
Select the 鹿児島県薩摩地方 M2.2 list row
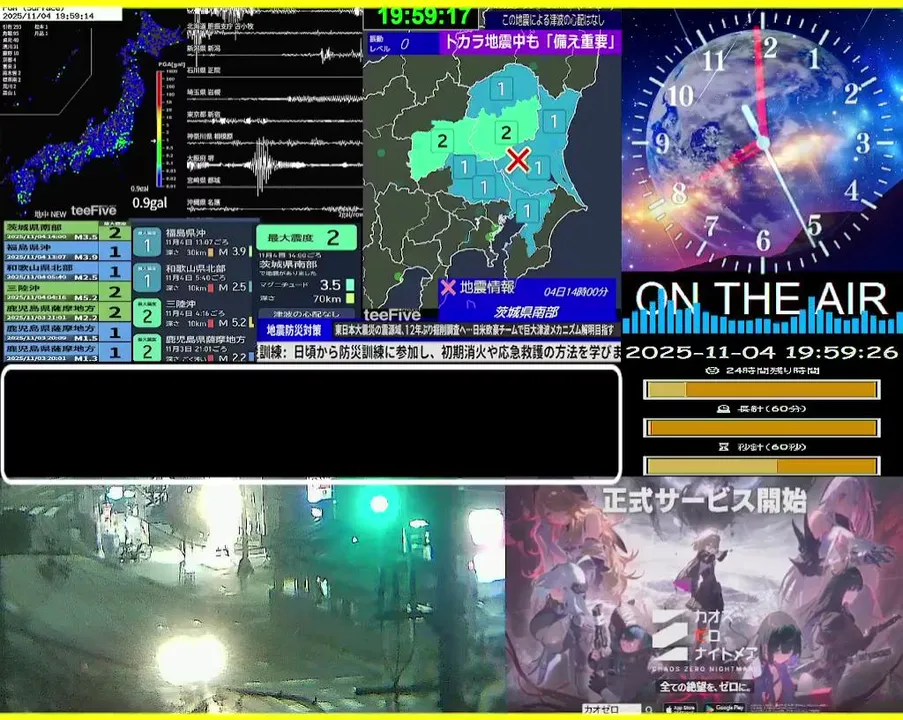click(x=67, y=312)
